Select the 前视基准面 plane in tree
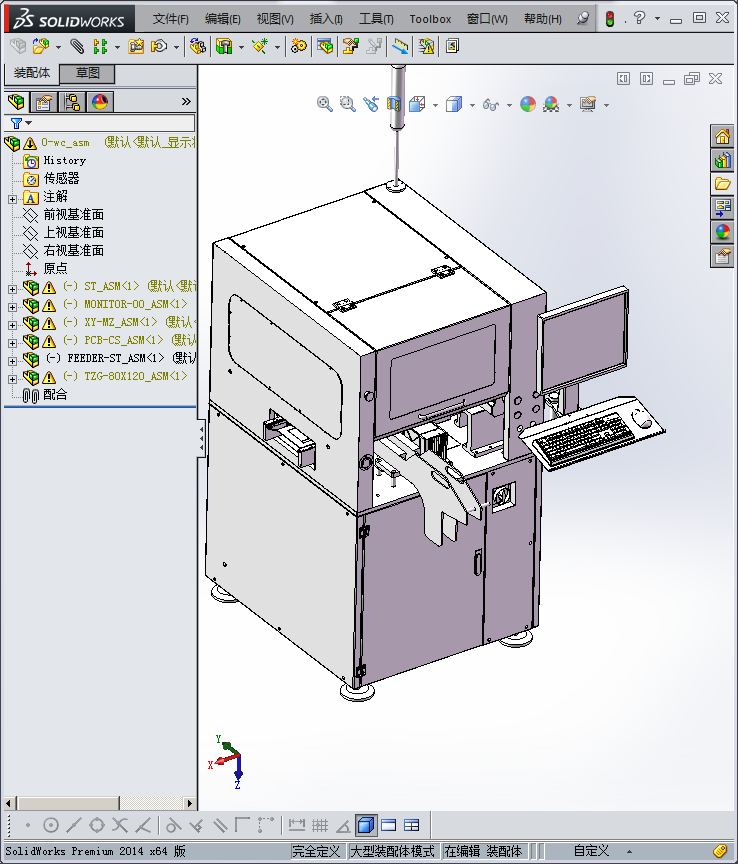Screen dimensions: 738x864 [74, 214]
